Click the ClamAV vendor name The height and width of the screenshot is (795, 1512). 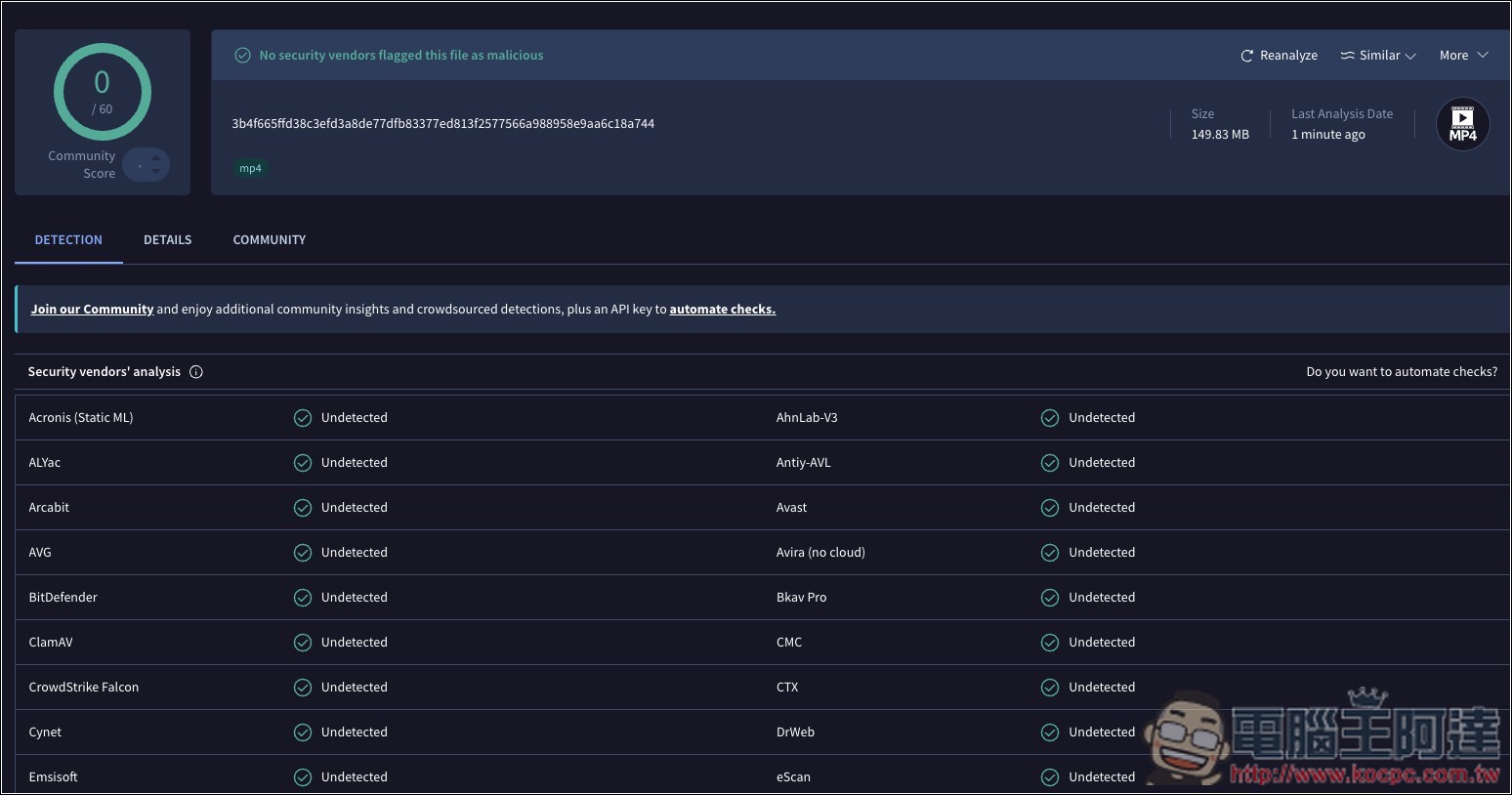coord(51,643)
